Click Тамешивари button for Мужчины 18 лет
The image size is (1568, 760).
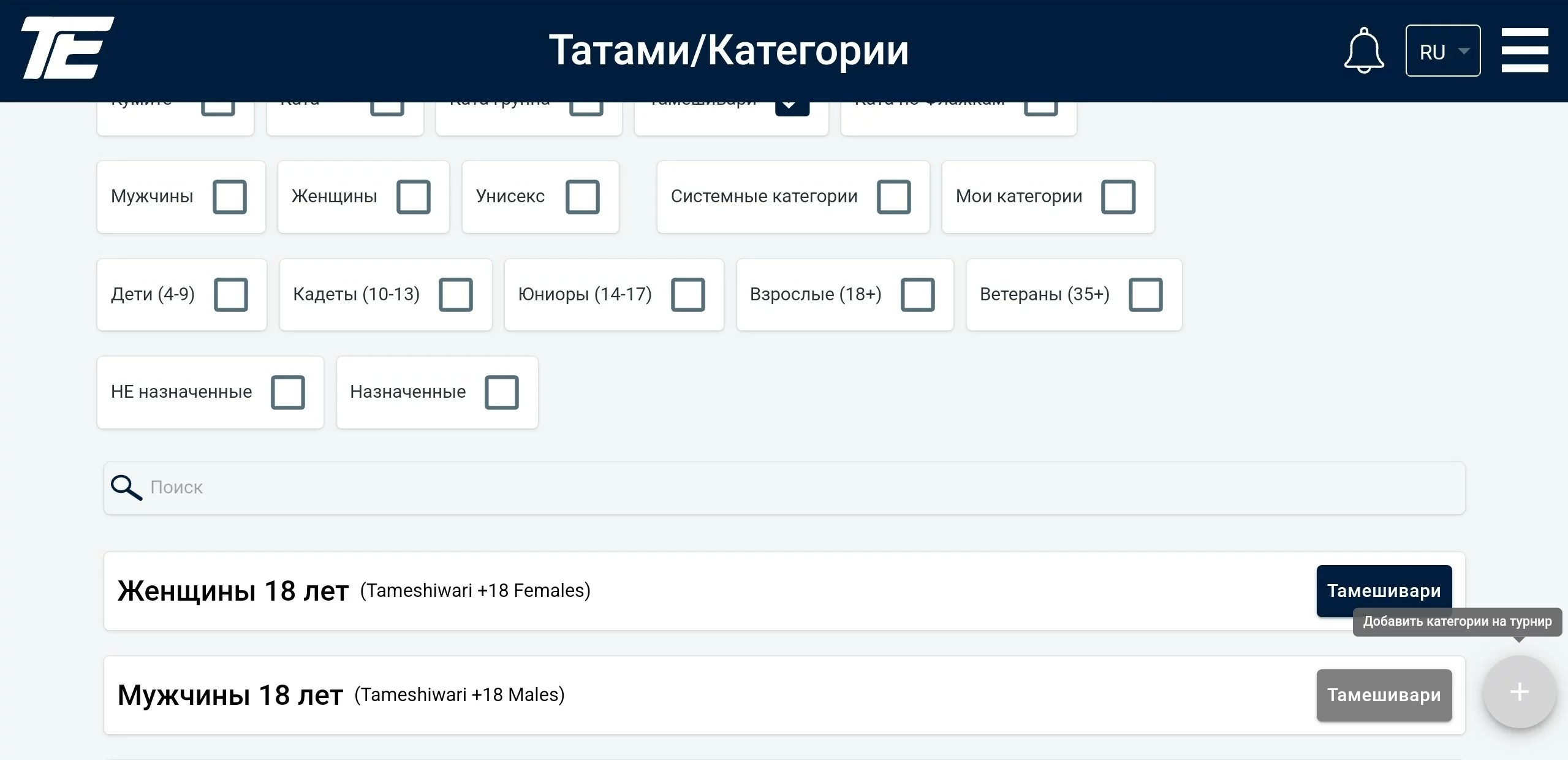[1384, 695]
